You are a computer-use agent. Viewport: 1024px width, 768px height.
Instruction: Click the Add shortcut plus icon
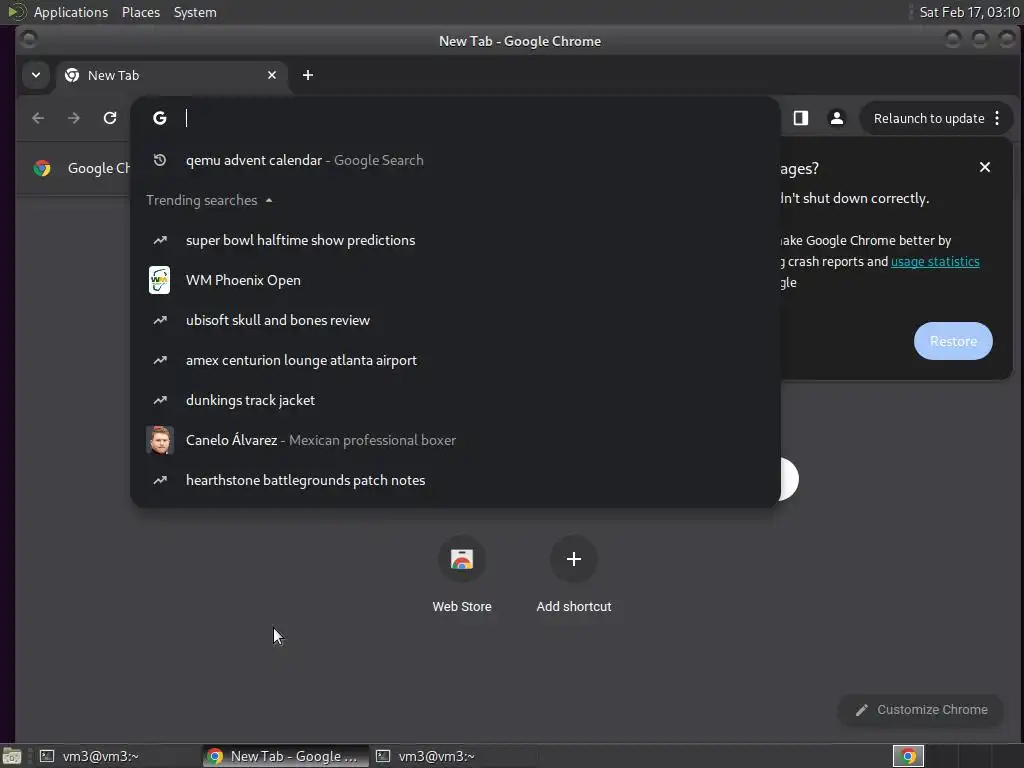tap(573, 559)
